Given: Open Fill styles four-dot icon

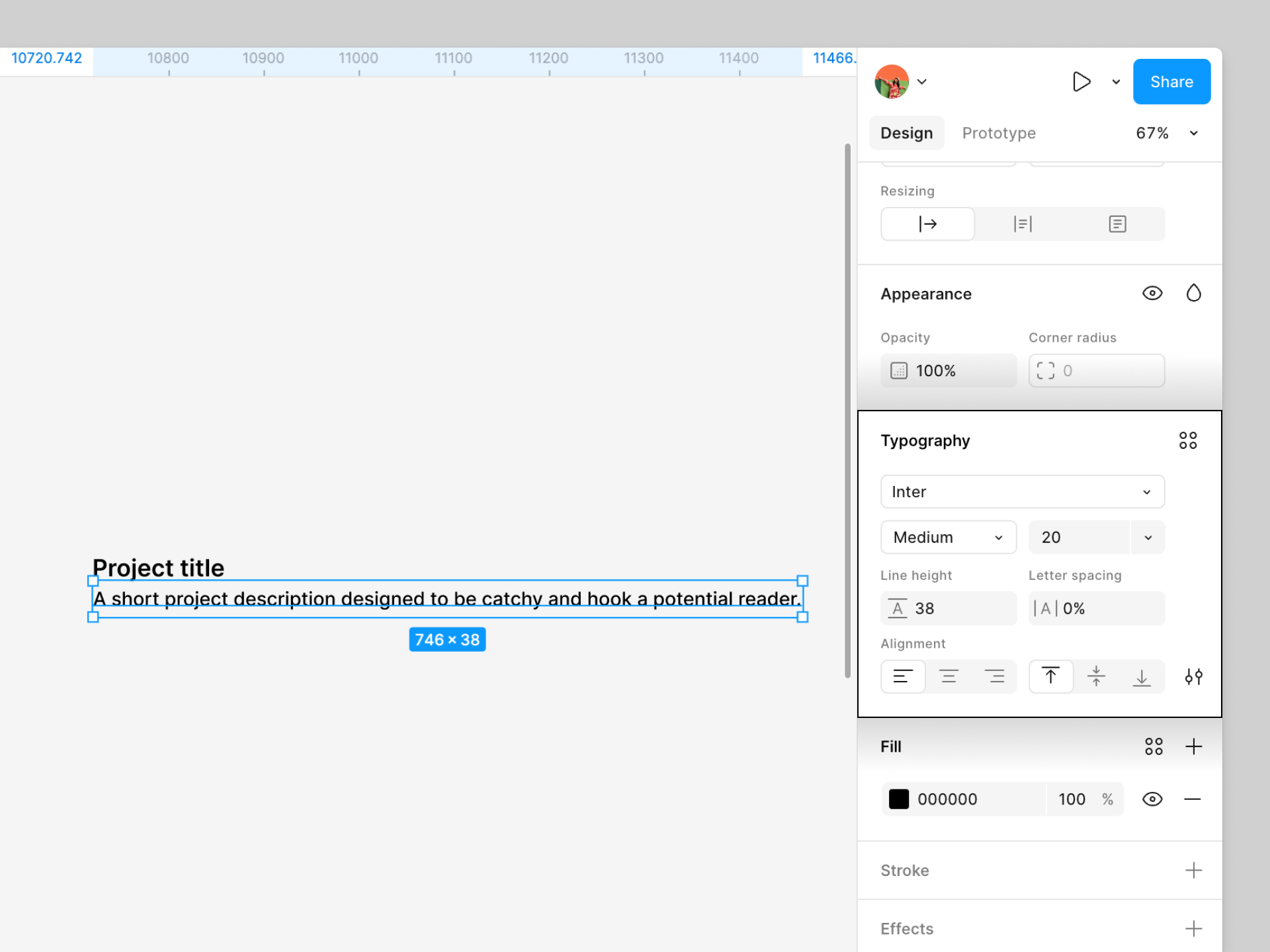Looking at the screenshot, I should click(1154, 746).
